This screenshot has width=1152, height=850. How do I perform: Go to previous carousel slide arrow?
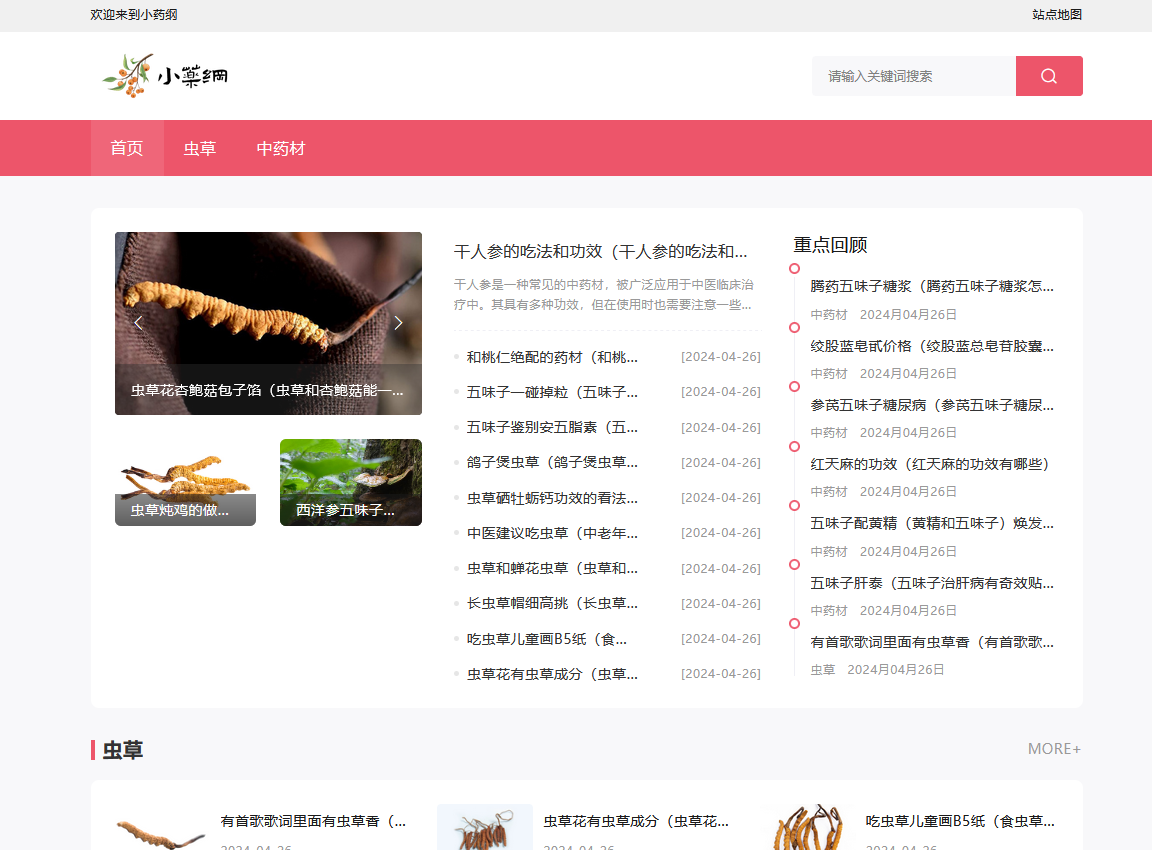[138, 322]
